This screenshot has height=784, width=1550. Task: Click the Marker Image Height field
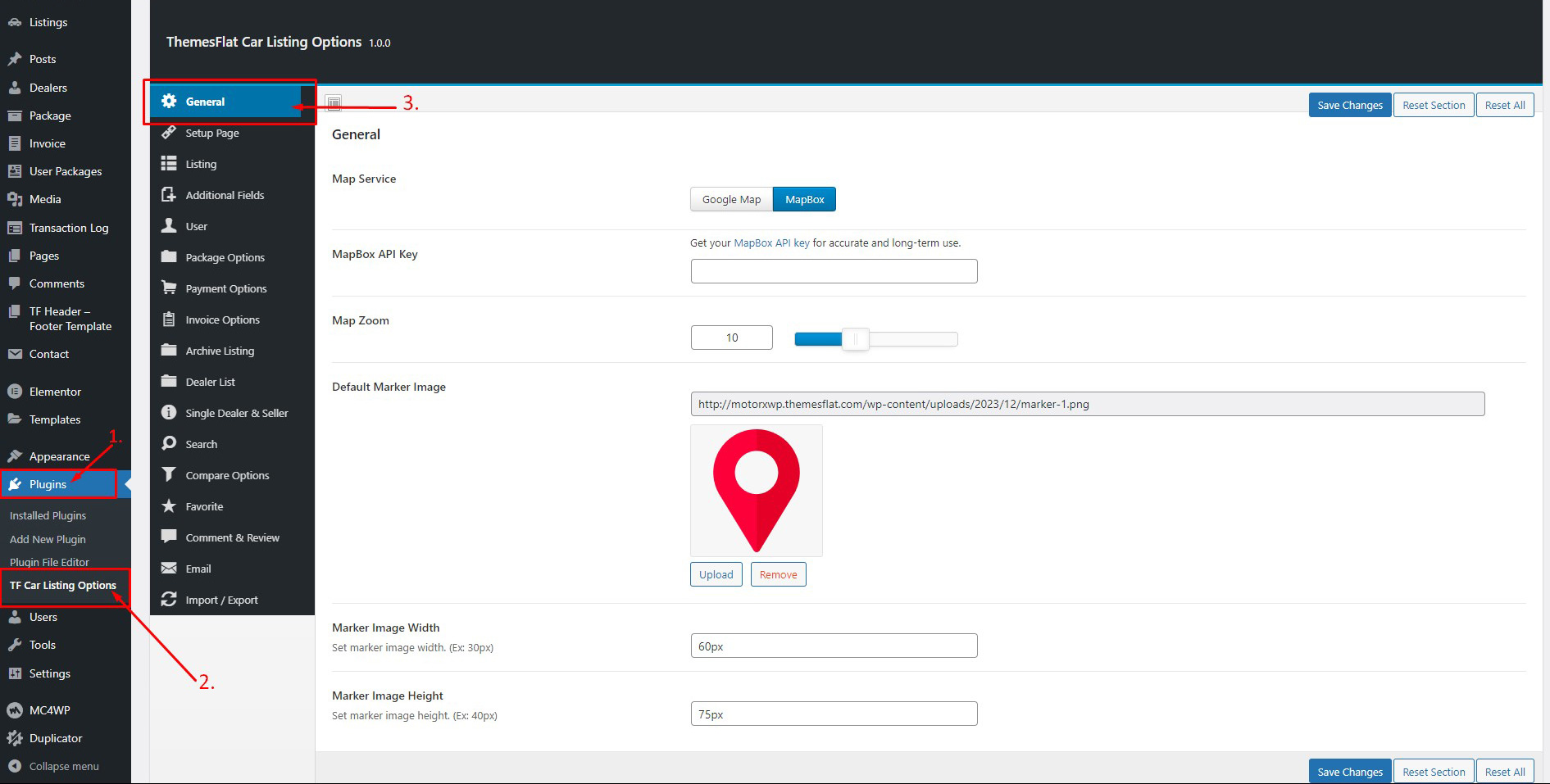coord(834,714)
